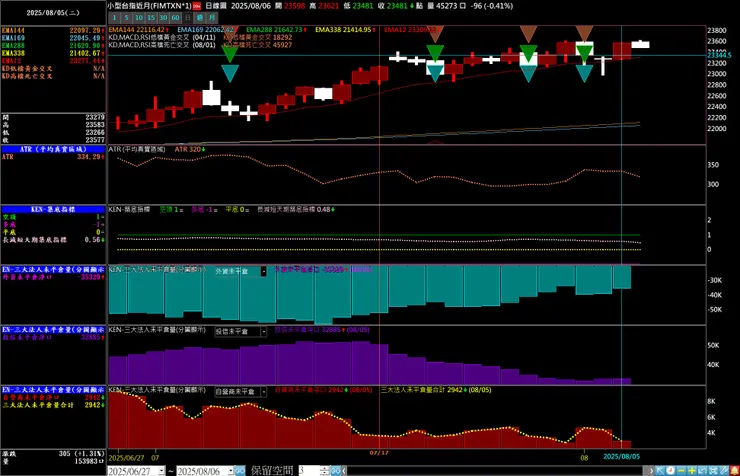Open the 投信未平倉 selector dropdown

[263, 332]
